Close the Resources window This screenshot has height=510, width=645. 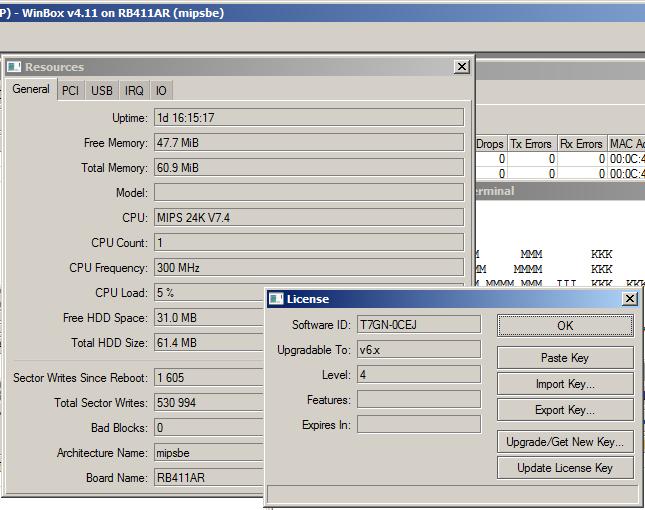[x=461, y=67]
